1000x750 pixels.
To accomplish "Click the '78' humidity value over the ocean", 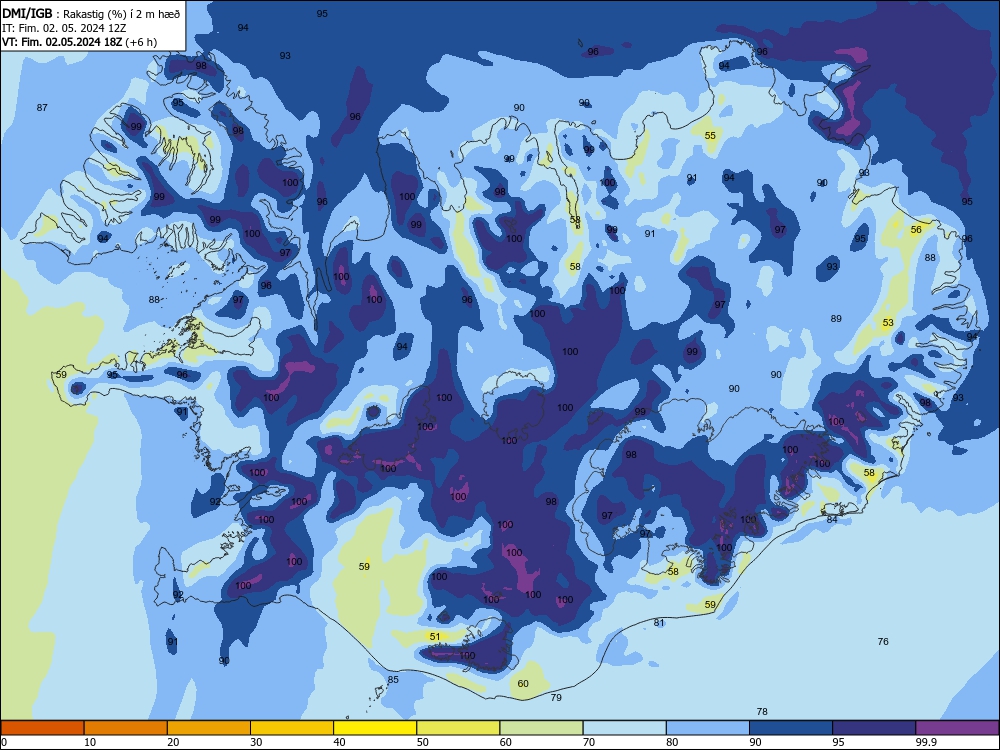I will [x=761, y=712].
